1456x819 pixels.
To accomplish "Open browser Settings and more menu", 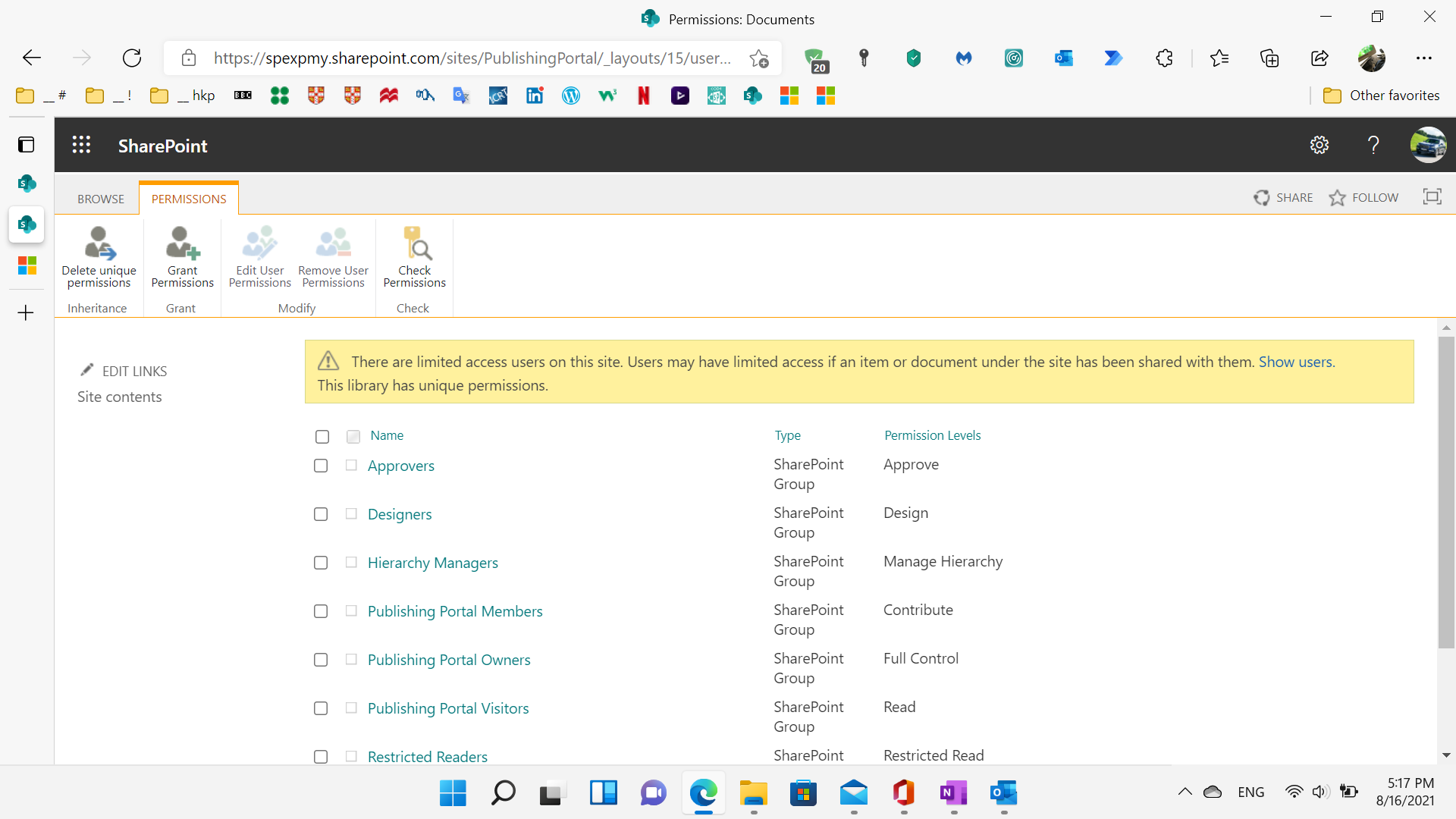I will click(x=1423, y=58).
